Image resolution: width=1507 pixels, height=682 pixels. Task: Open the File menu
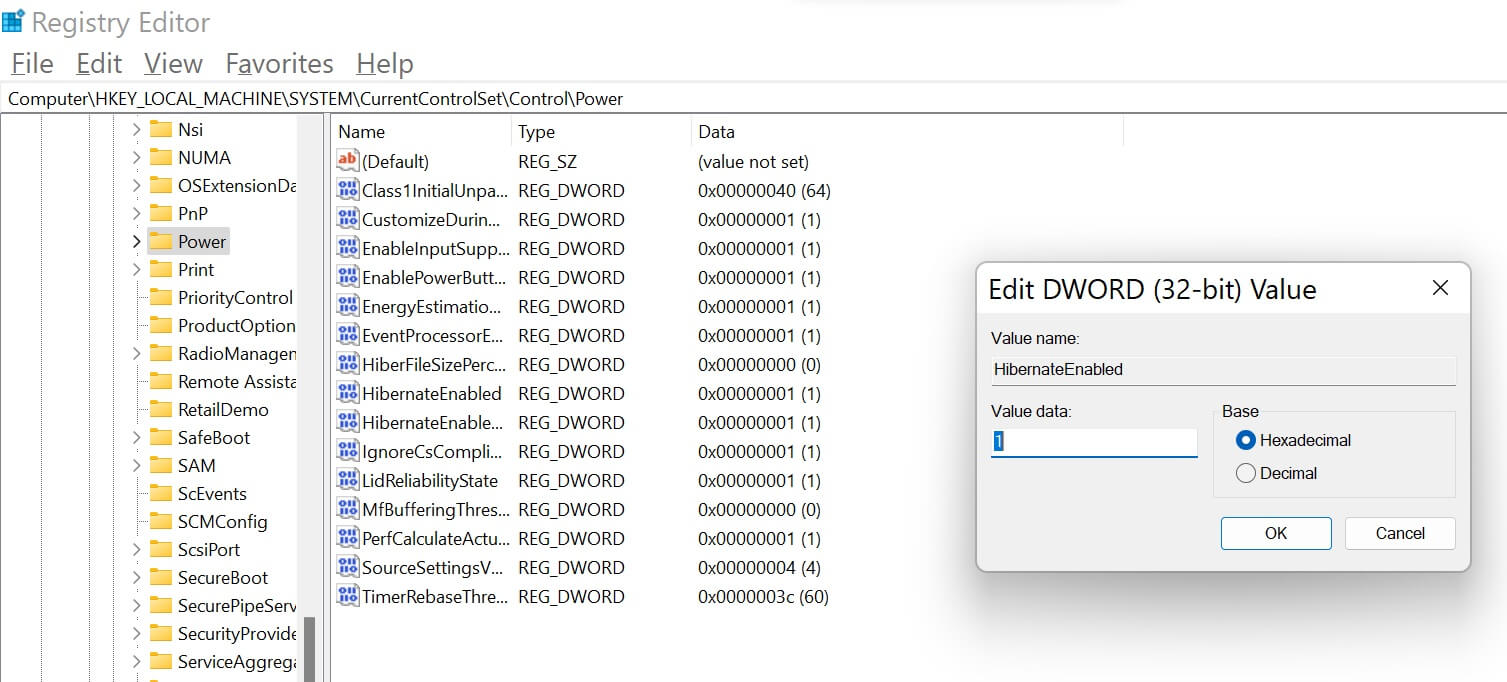click(x=32, y=64)
